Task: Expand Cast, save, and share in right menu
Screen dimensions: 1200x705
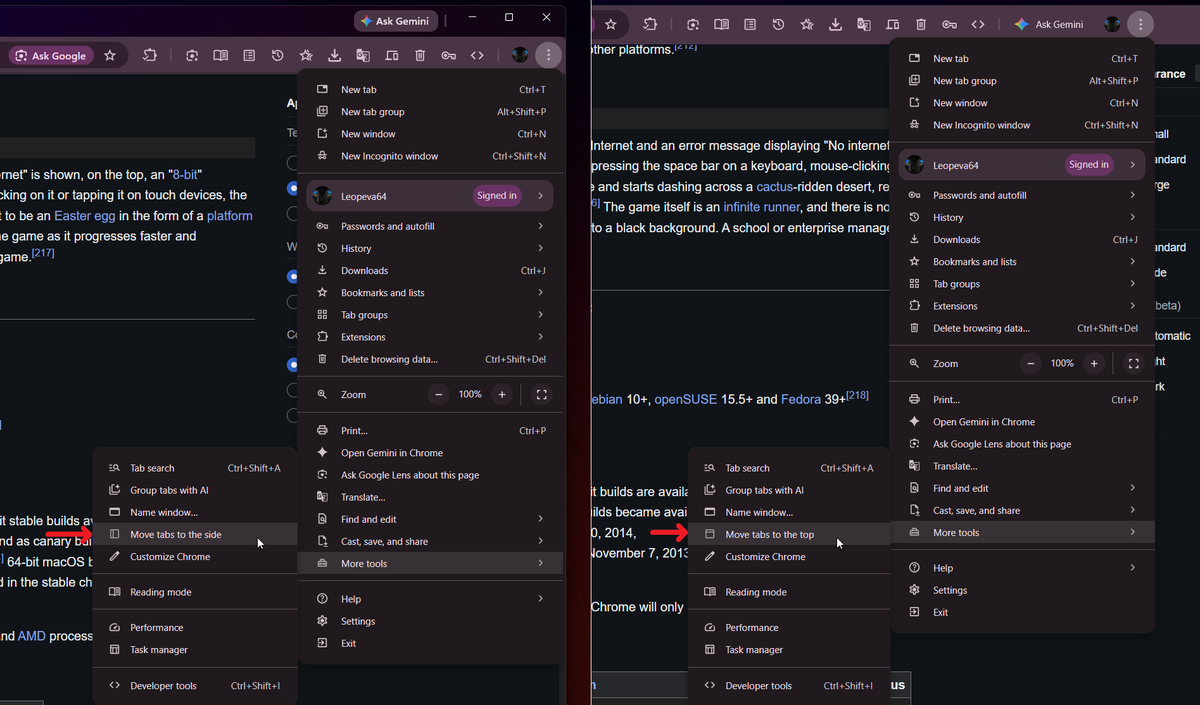Action: pos(1022,510)
